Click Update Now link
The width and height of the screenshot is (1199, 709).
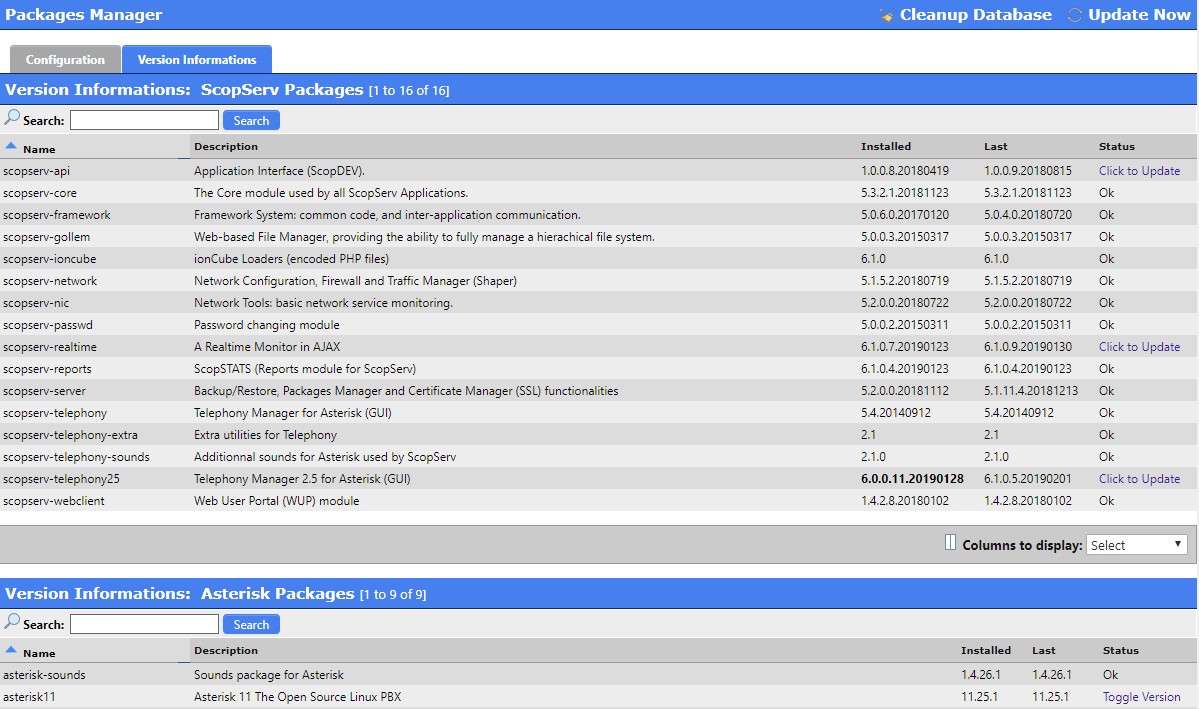1139,15
